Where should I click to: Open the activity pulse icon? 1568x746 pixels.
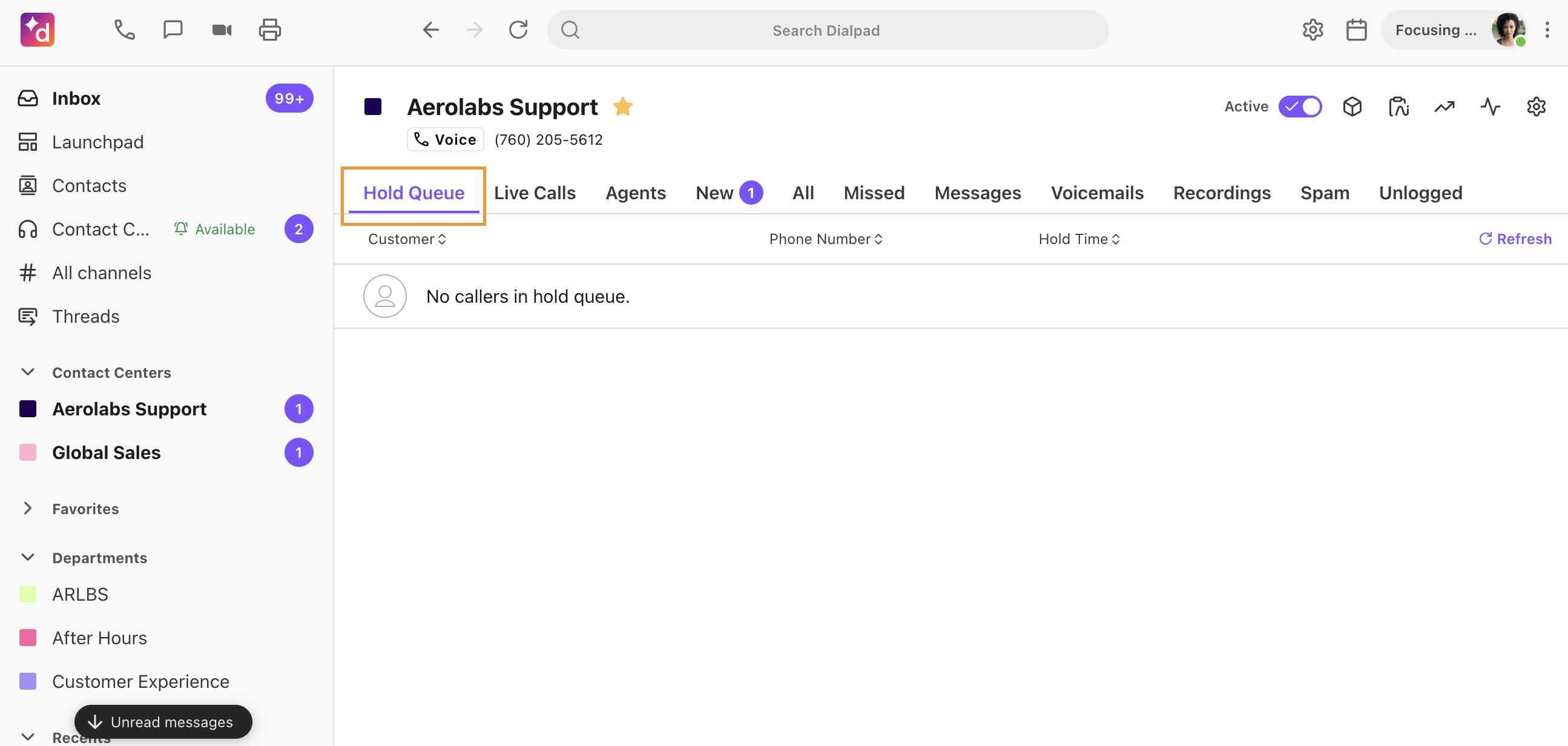[1490, 107]
